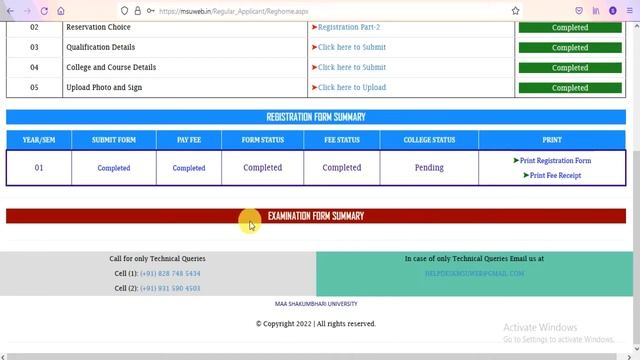Click the Upload Photo and Sign row label
The image size is (640, 360).
coord(104,87)
